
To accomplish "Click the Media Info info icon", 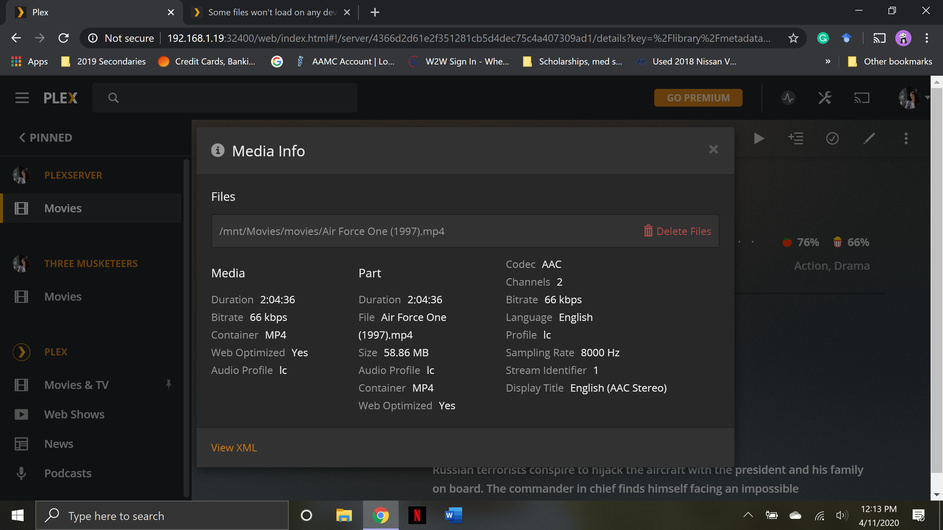I will tap(218, 150).
